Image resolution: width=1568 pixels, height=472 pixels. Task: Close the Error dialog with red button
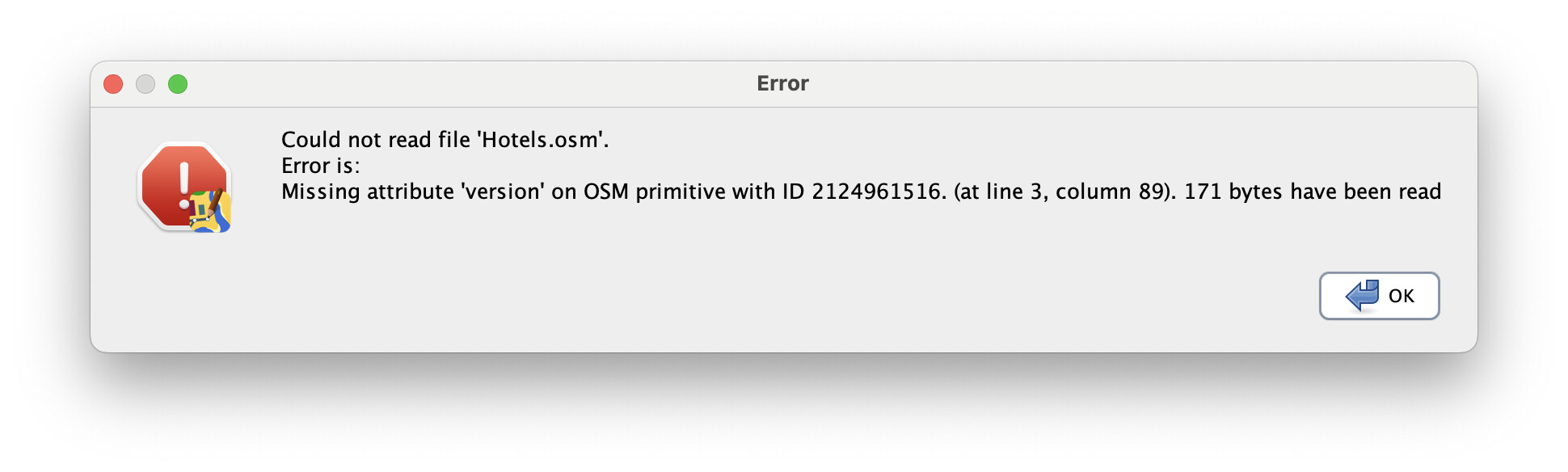pos(113,84)
